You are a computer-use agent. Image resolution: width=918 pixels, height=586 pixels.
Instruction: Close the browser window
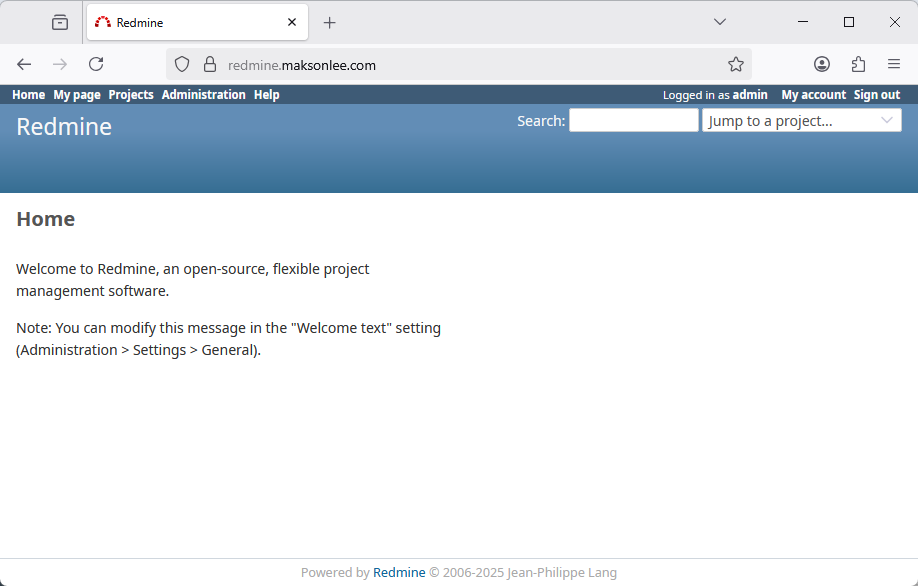[895, 22]
